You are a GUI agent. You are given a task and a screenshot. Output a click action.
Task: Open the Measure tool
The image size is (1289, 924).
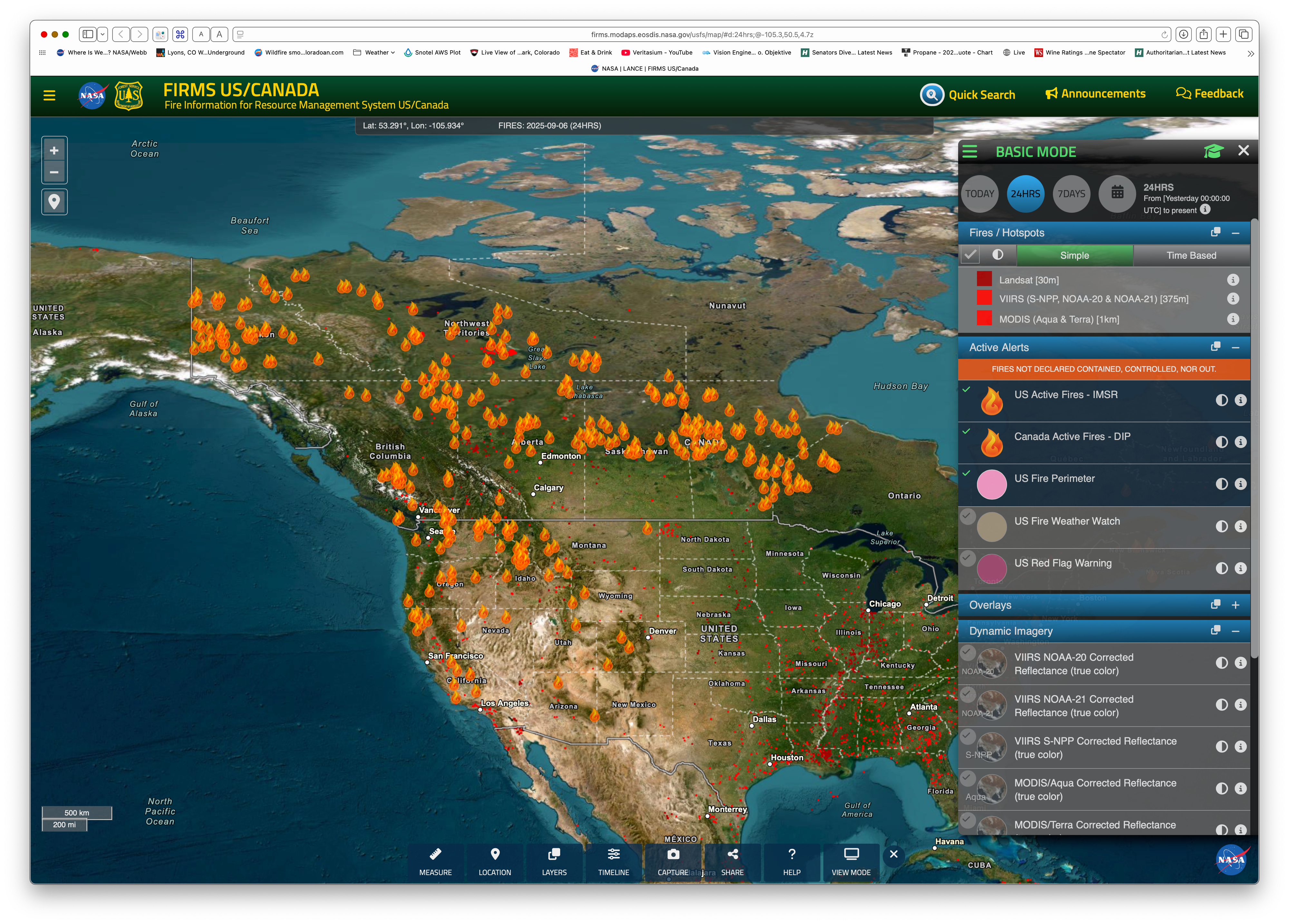(x=435, y=861)
